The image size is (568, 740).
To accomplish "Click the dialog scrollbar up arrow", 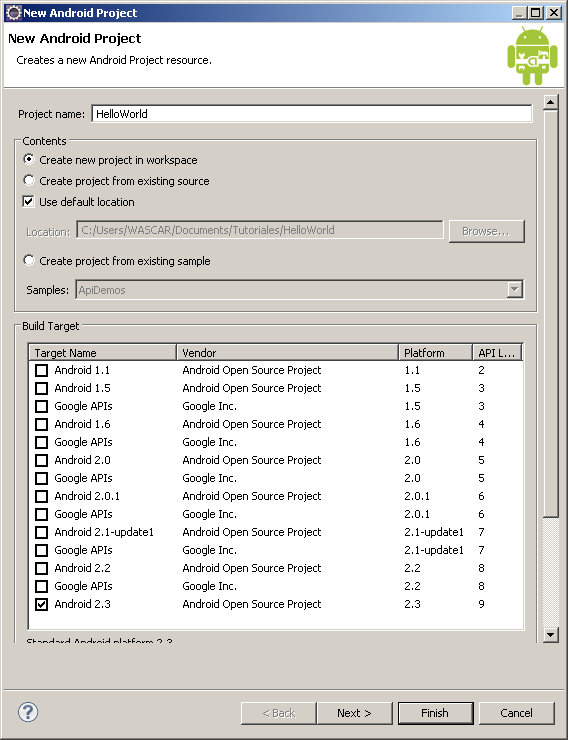I will coord(551,102).
